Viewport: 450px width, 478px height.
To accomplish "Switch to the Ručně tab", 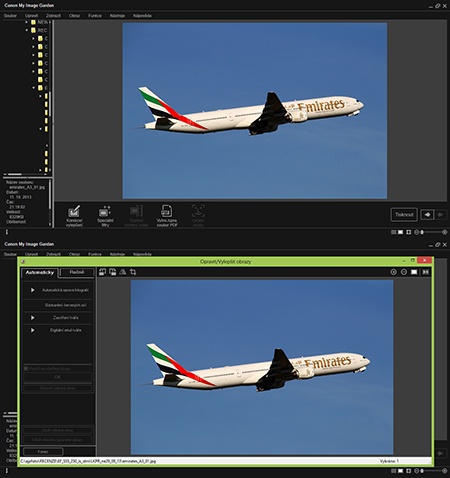I will 77,272.
